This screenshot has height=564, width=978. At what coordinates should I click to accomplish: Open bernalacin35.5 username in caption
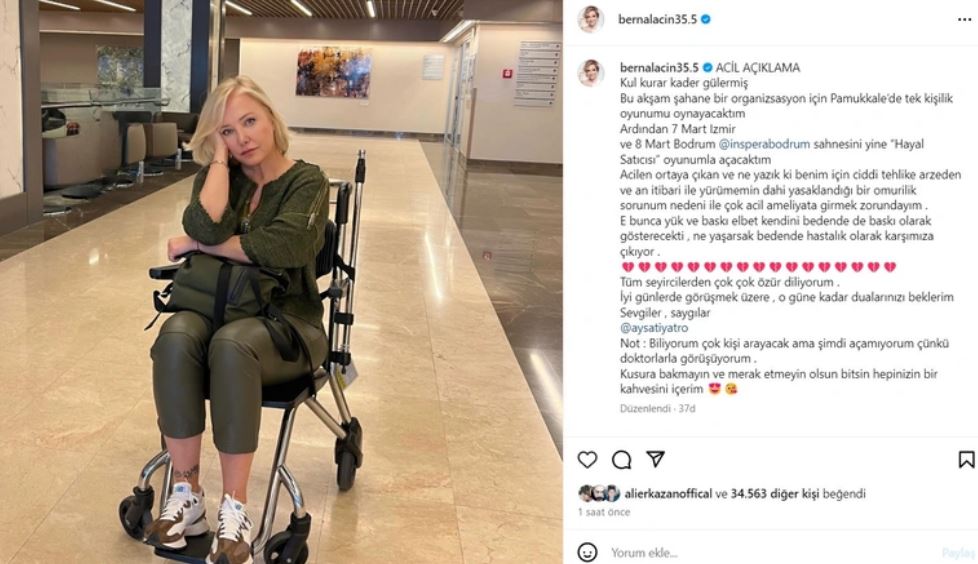click(x=659, y=67)
